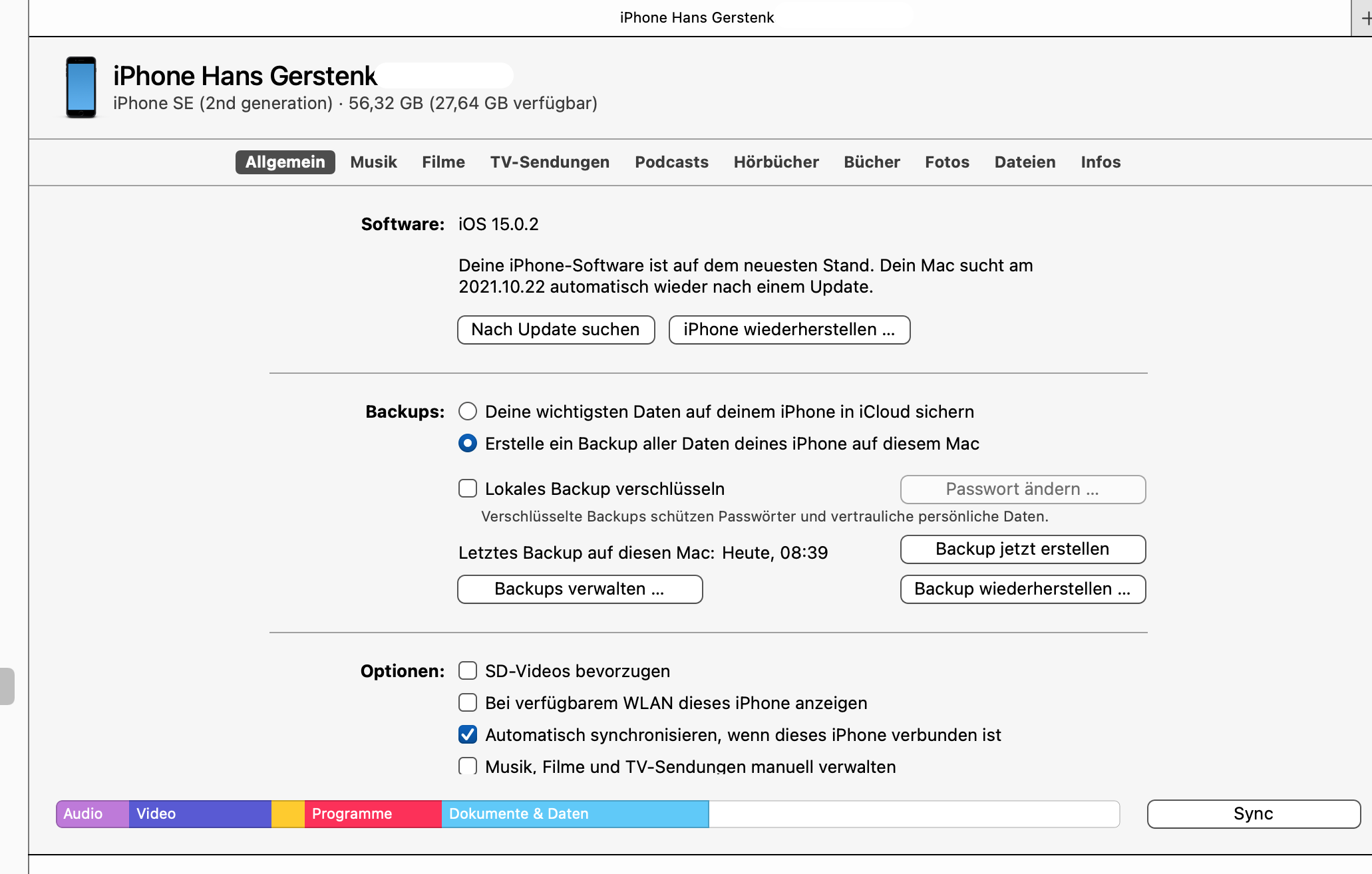This screenshot has height=874, width=1372.
Task: Click the gray handle at left edge
Action: (x=7, y=686)
